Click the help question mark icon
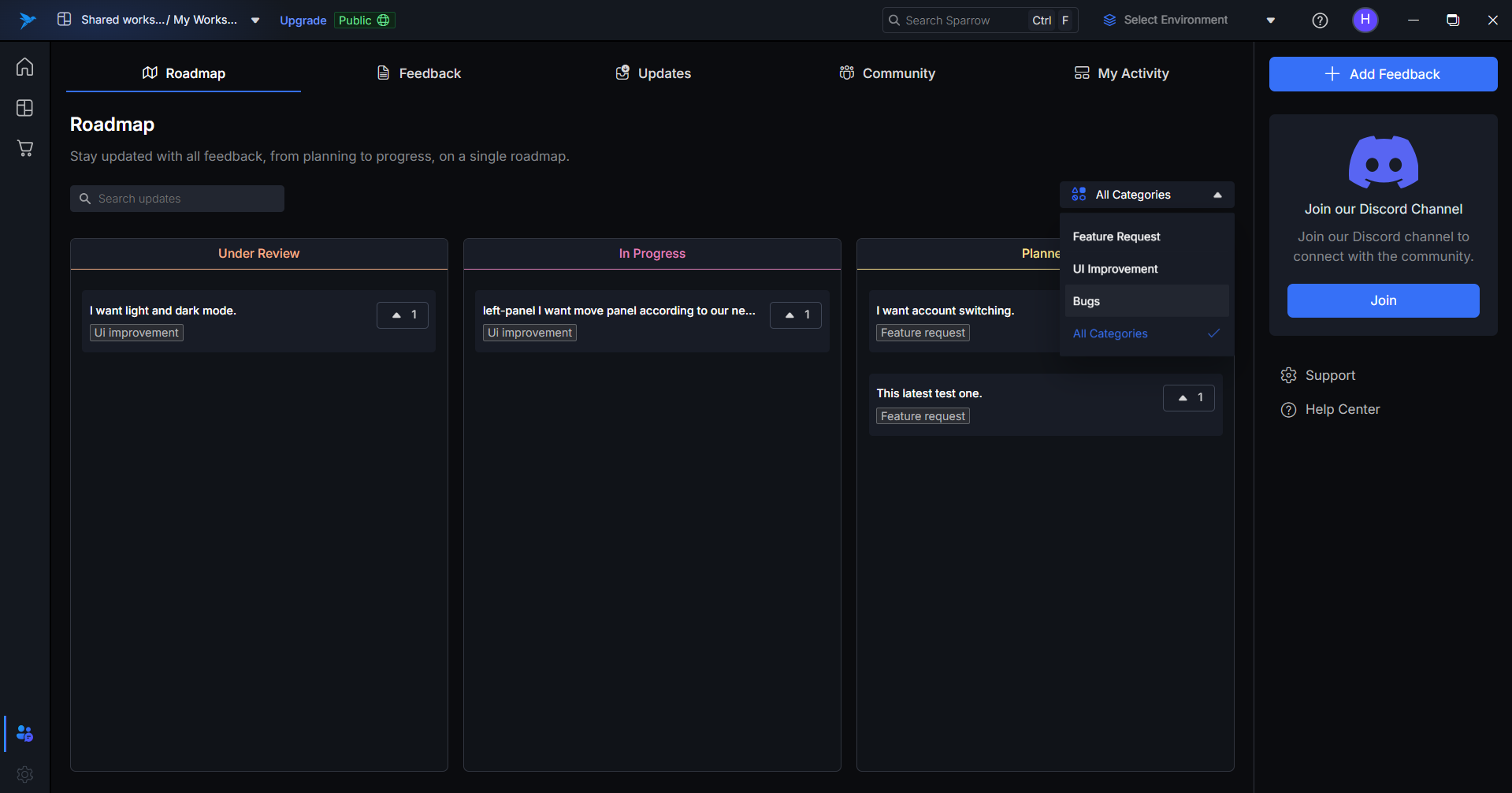Screen dimensions: 1512x793 coord(1320,20)
